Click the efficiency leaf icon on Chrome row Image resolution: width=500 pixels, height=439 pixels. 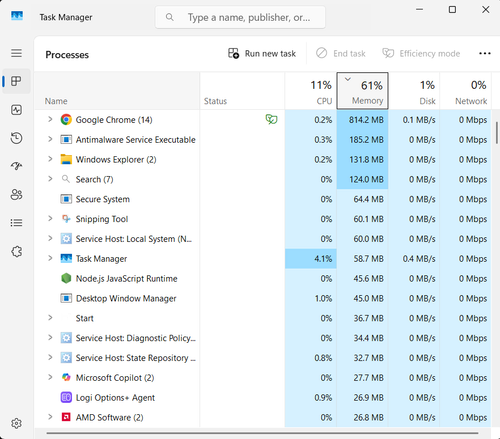271,119
